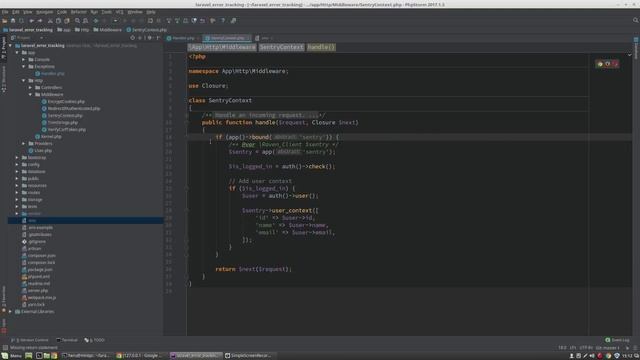Viewport: 640px width, 360px height.
Task: Select composer.json in project tree
Action: [39, 256]
